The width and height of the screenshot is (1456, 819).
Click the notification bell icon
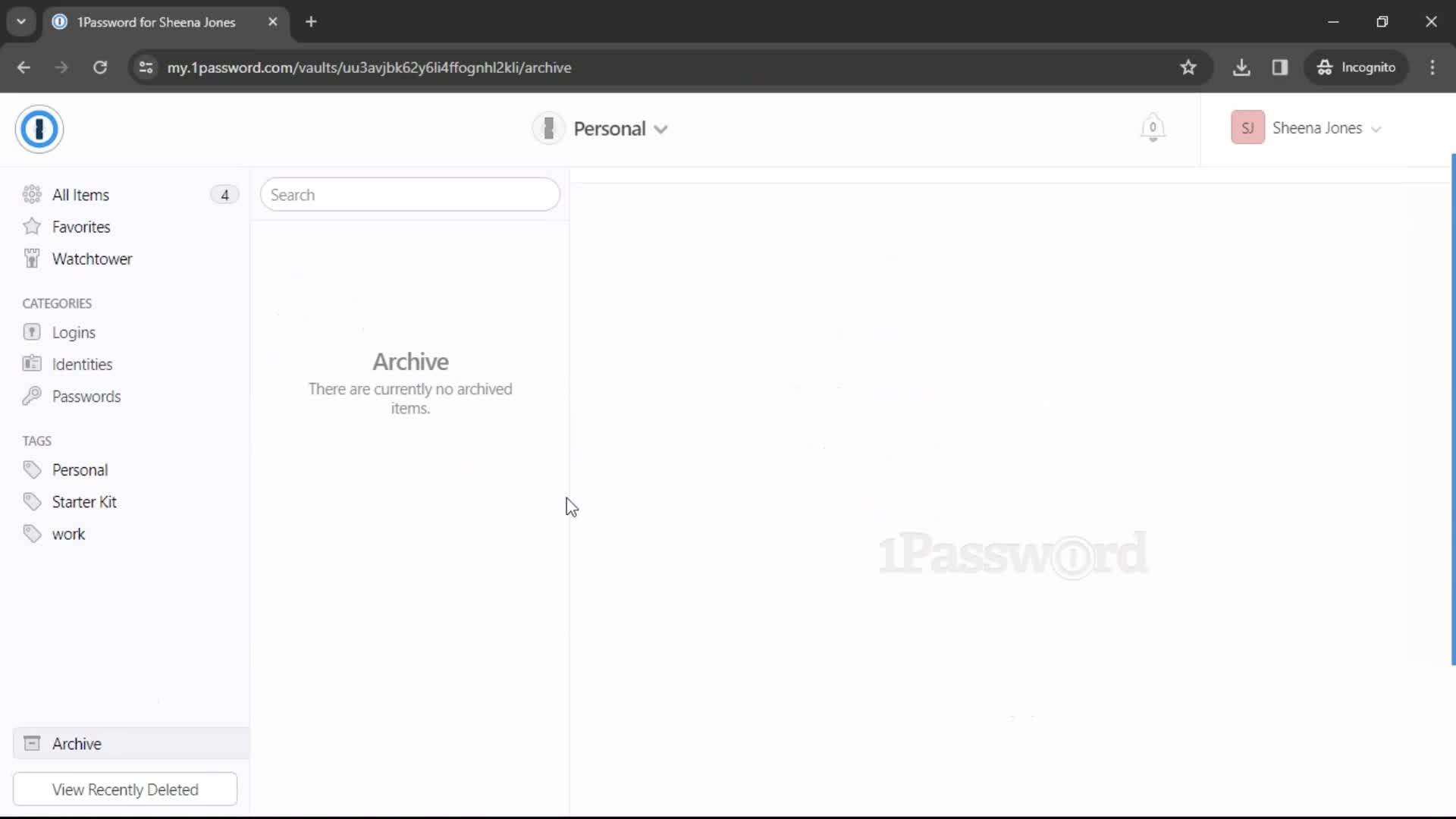[x=1152, y=128]
